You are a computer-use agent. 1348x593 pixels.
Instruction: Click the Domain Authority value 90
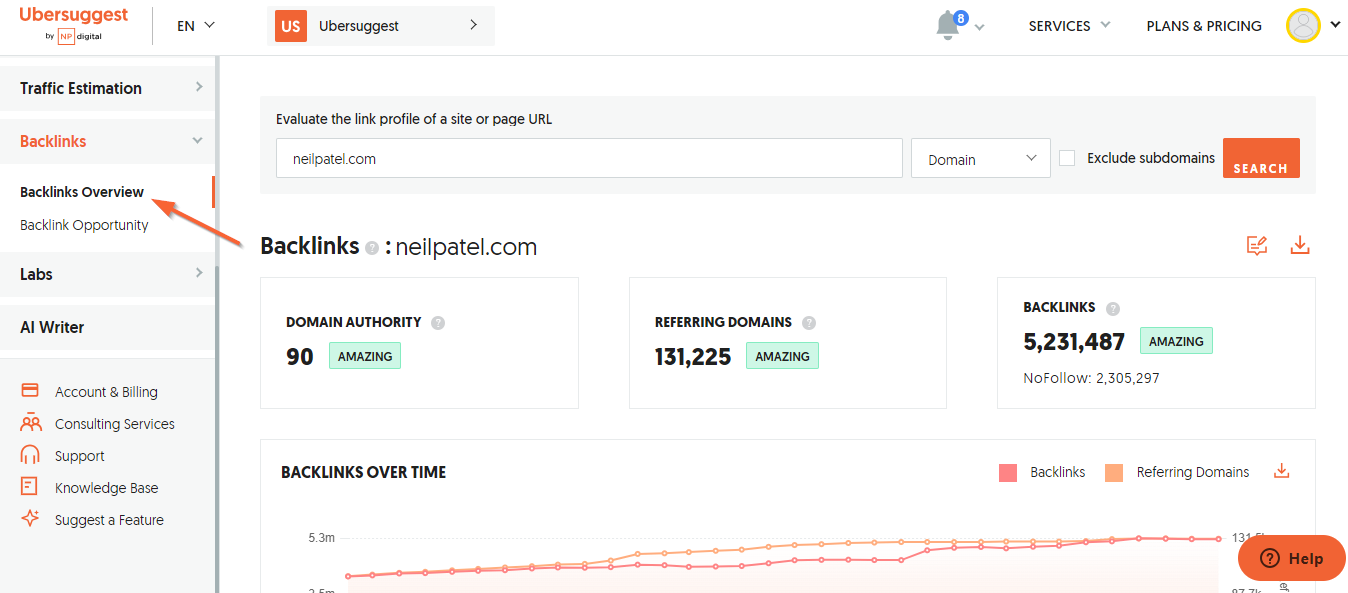(300, 356)
